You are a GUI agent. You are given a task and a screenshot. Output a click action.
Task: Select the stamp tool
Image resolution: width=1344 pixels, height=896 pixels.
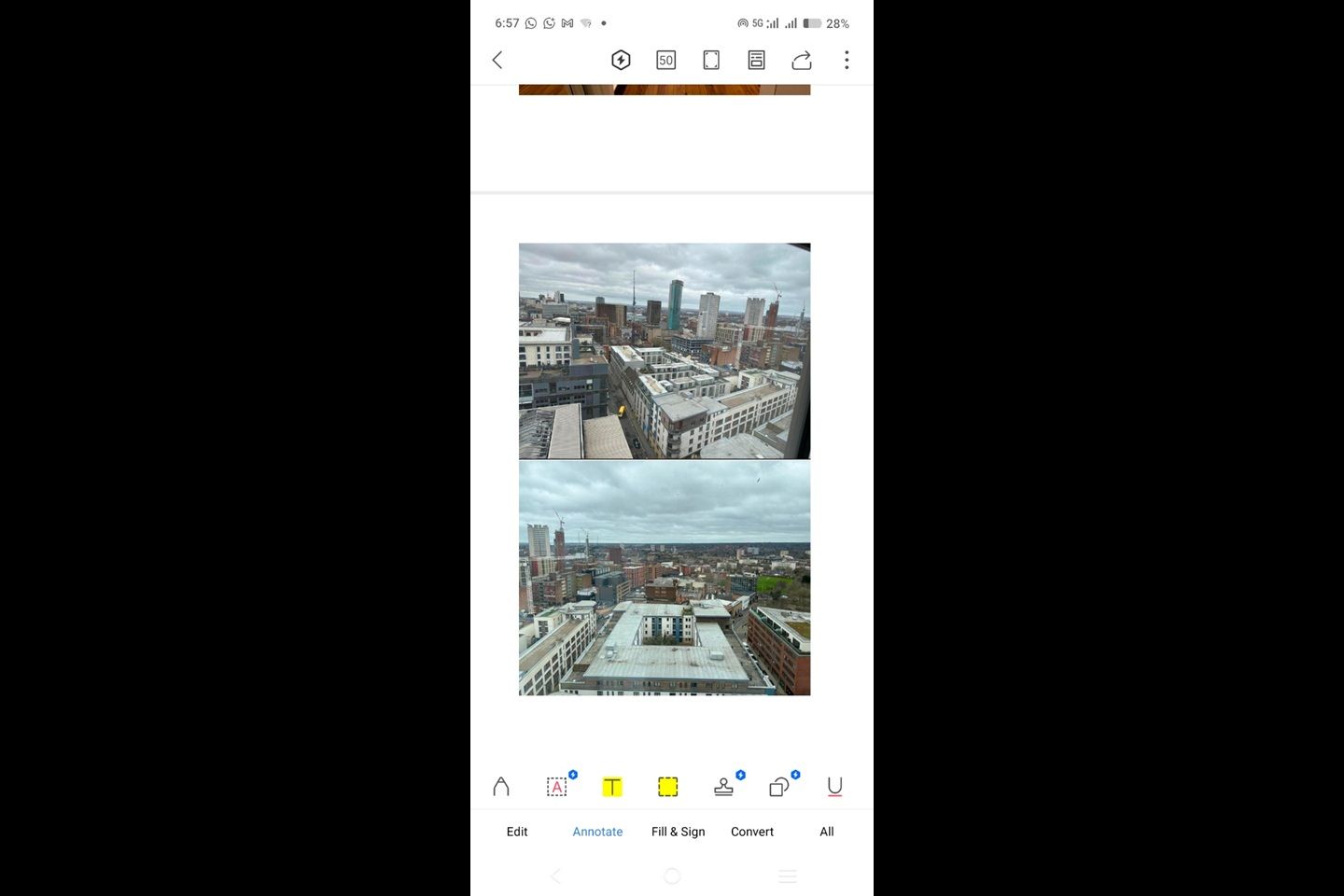click(723, 787)
